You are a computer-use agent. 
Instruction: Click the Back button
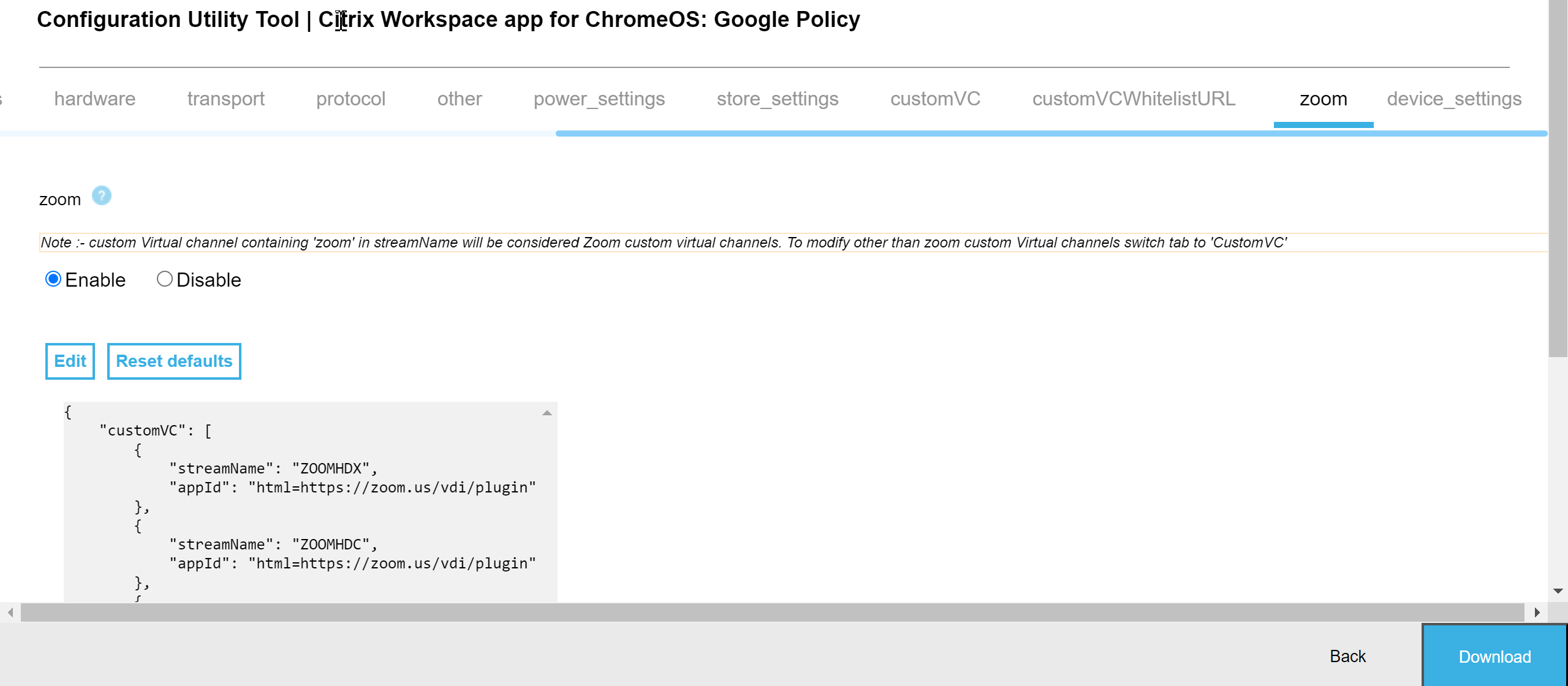pos(1347,657)
